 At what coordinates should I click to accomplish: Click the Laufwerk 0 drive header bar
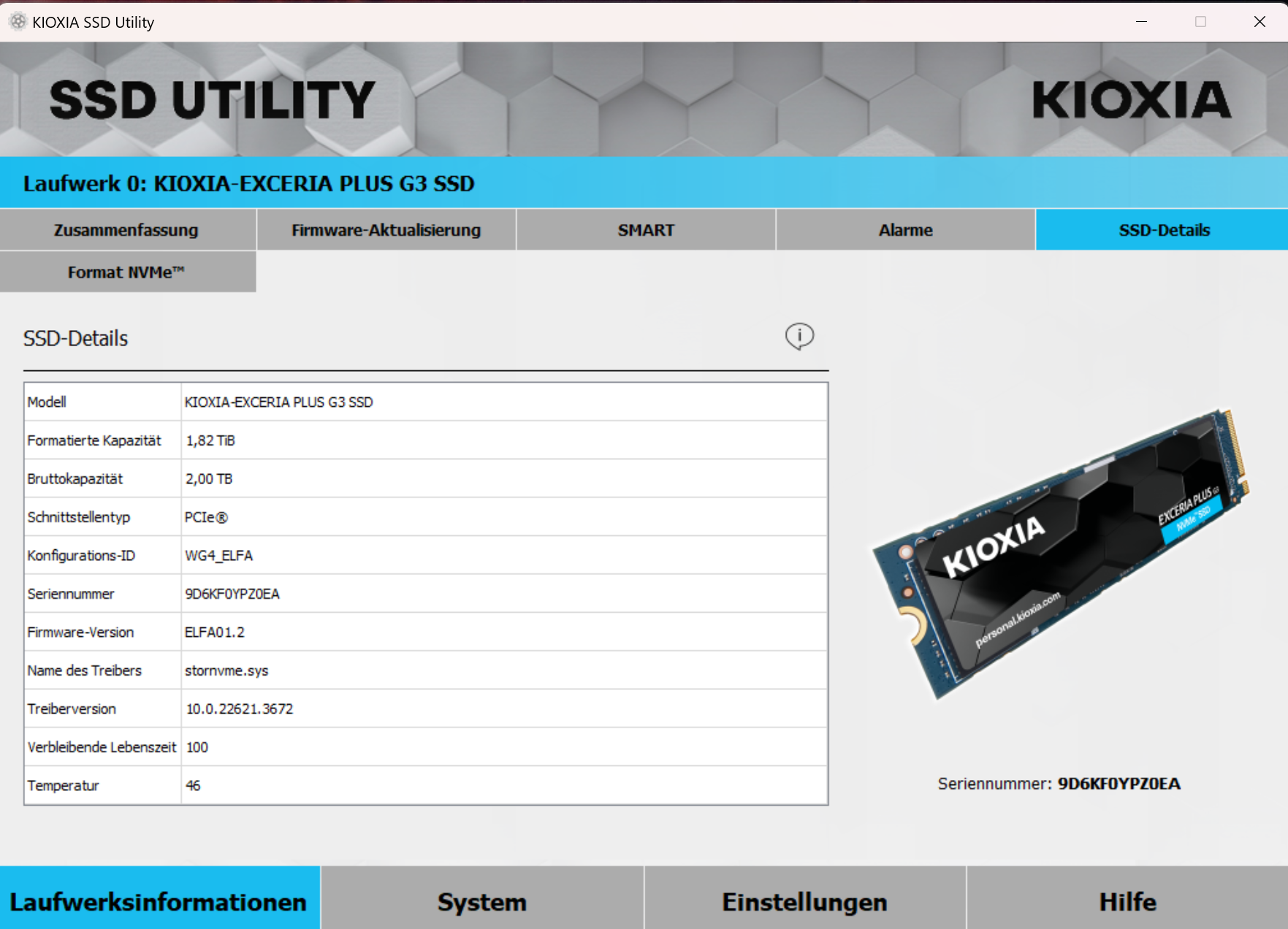tap(644, 183)
